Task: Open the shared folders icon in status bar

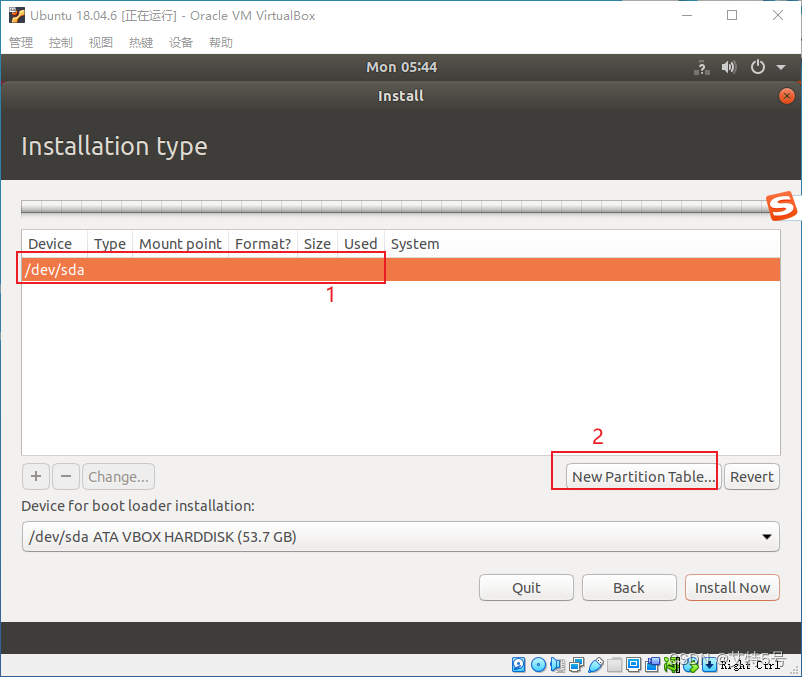Action: (616, 664)
